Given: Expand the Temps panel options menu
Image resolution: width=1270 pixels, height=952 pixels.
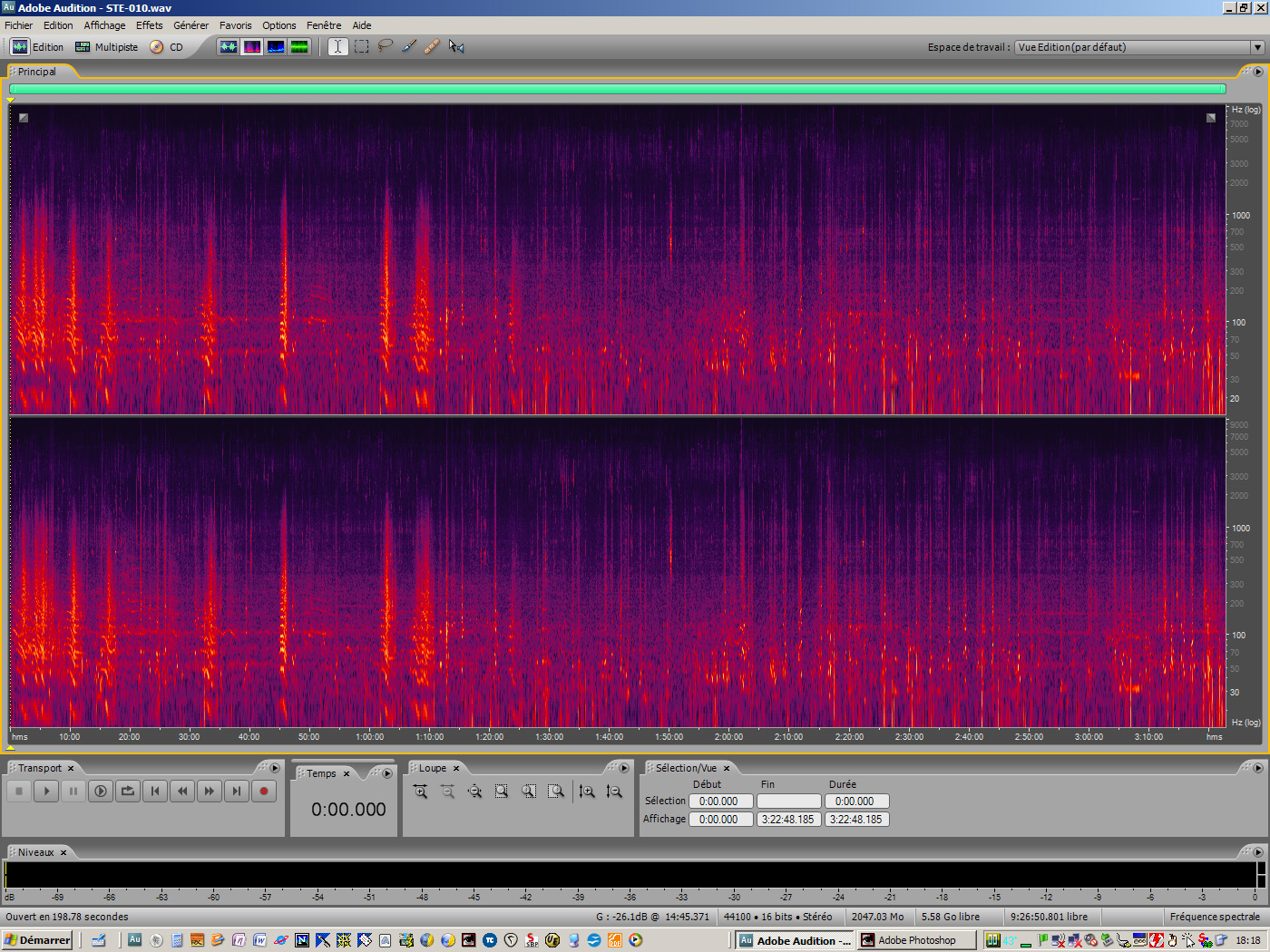Looking at the screenshot, I should [386, 772].
